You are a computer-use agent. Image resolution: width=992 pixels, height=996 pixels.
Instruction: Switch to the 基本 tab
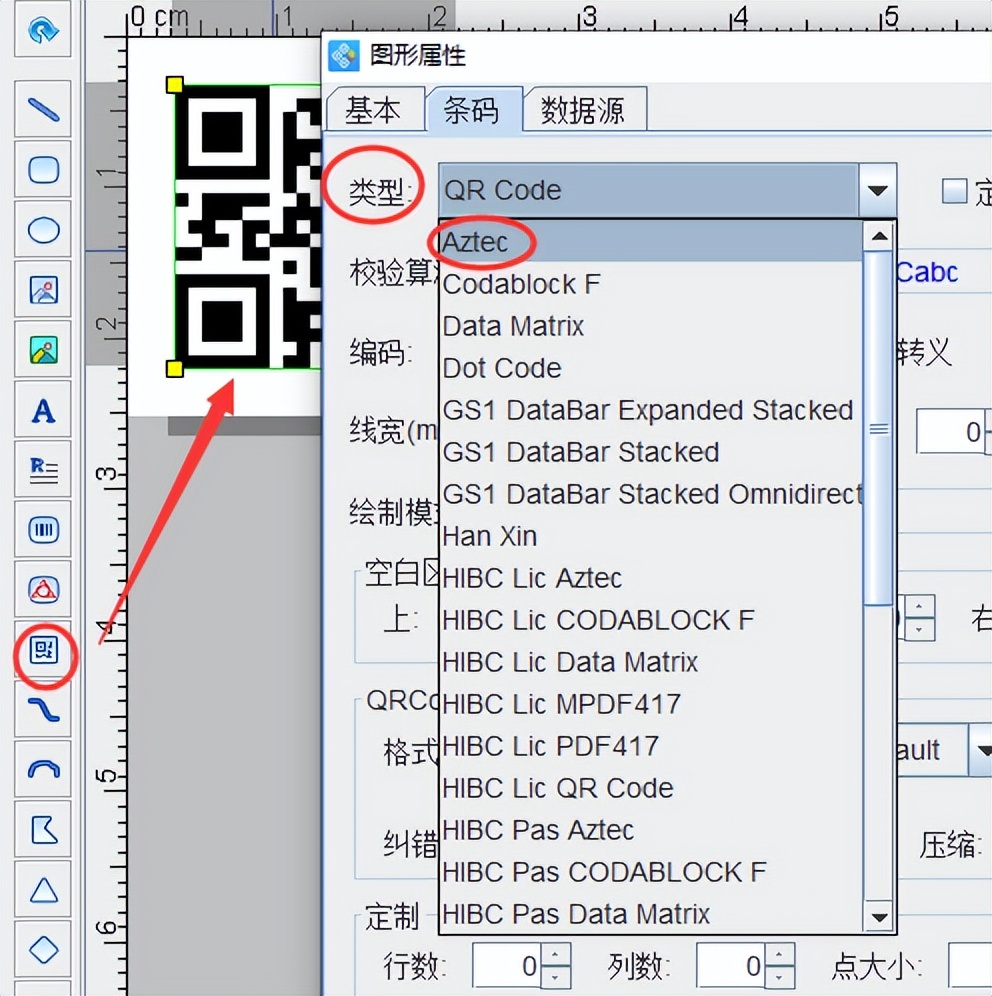(373, 111)
